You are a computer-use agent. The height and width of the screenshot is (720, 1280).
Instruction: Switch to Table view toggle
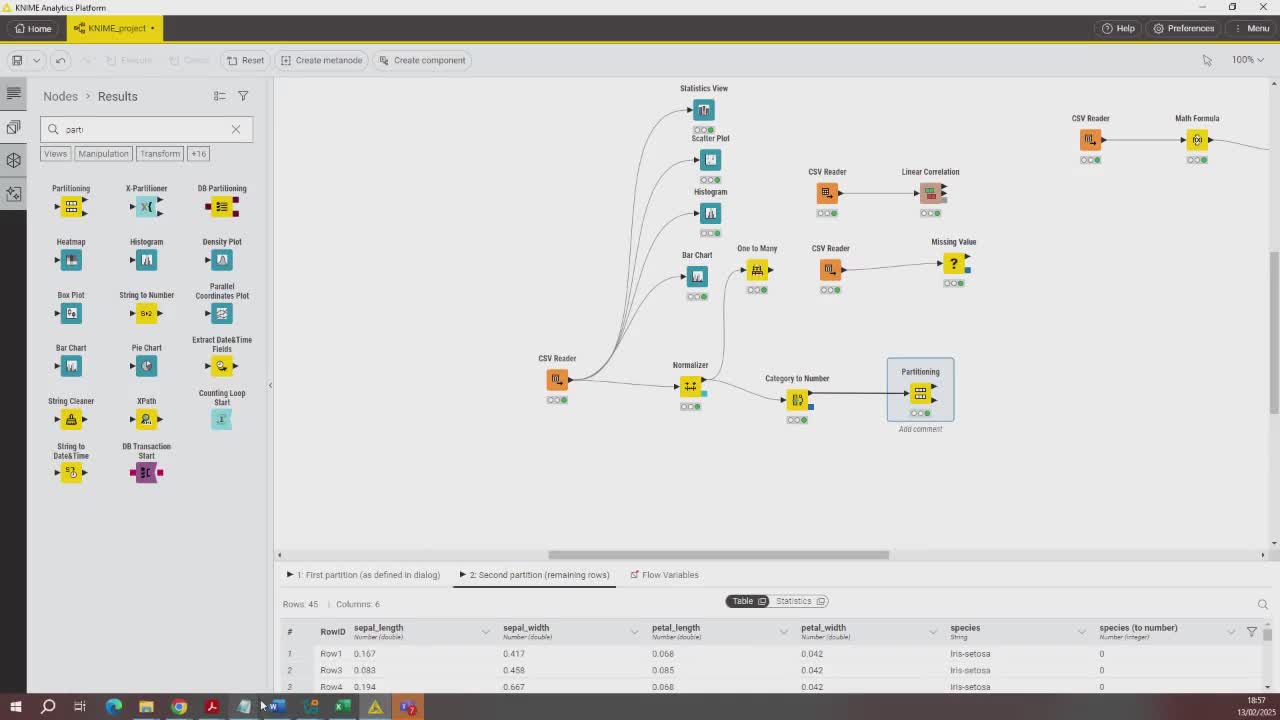click(x=748, y=601)
